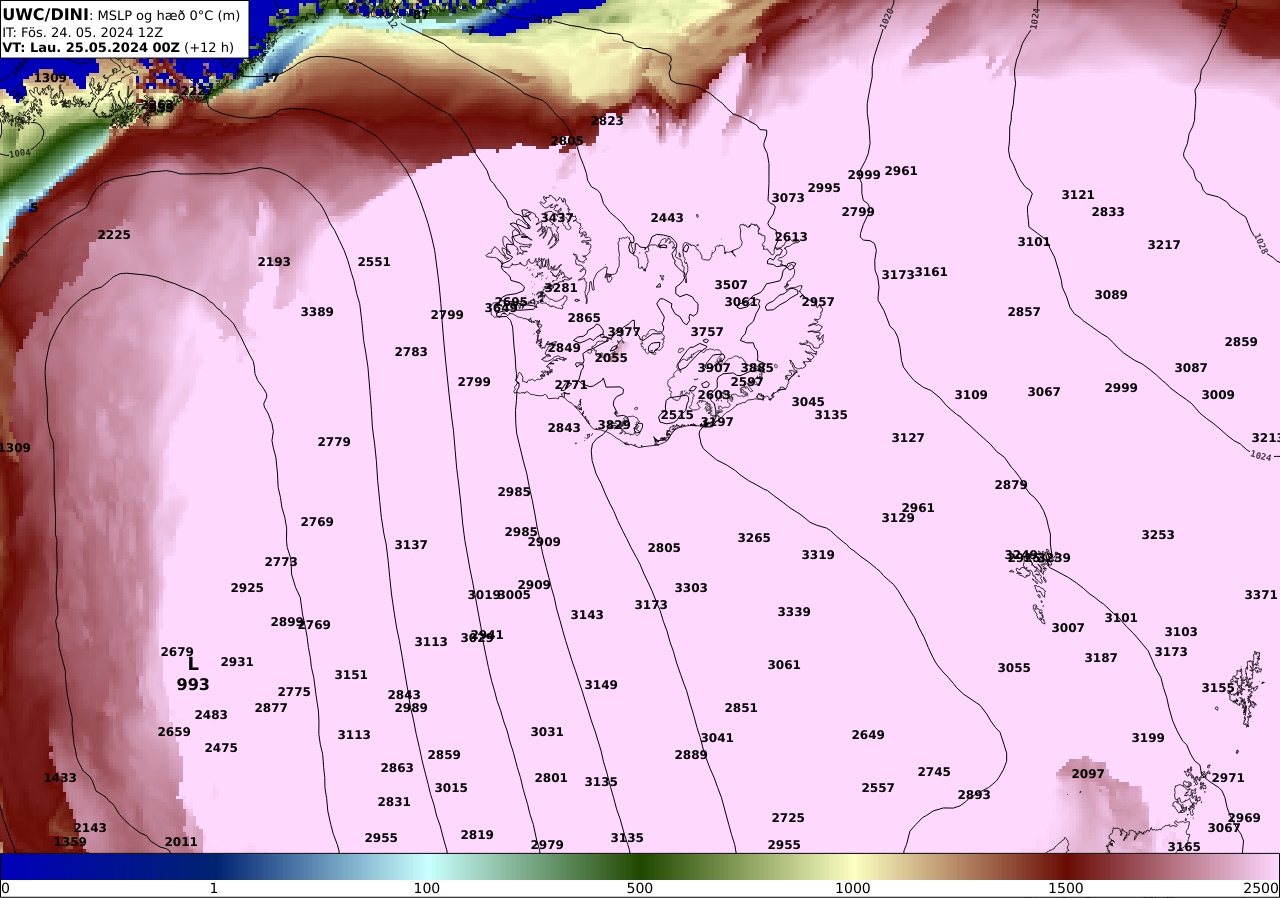Click the height value 3339
The width and height of the screenshot is (1280, 898).
(x=794, y=612)
